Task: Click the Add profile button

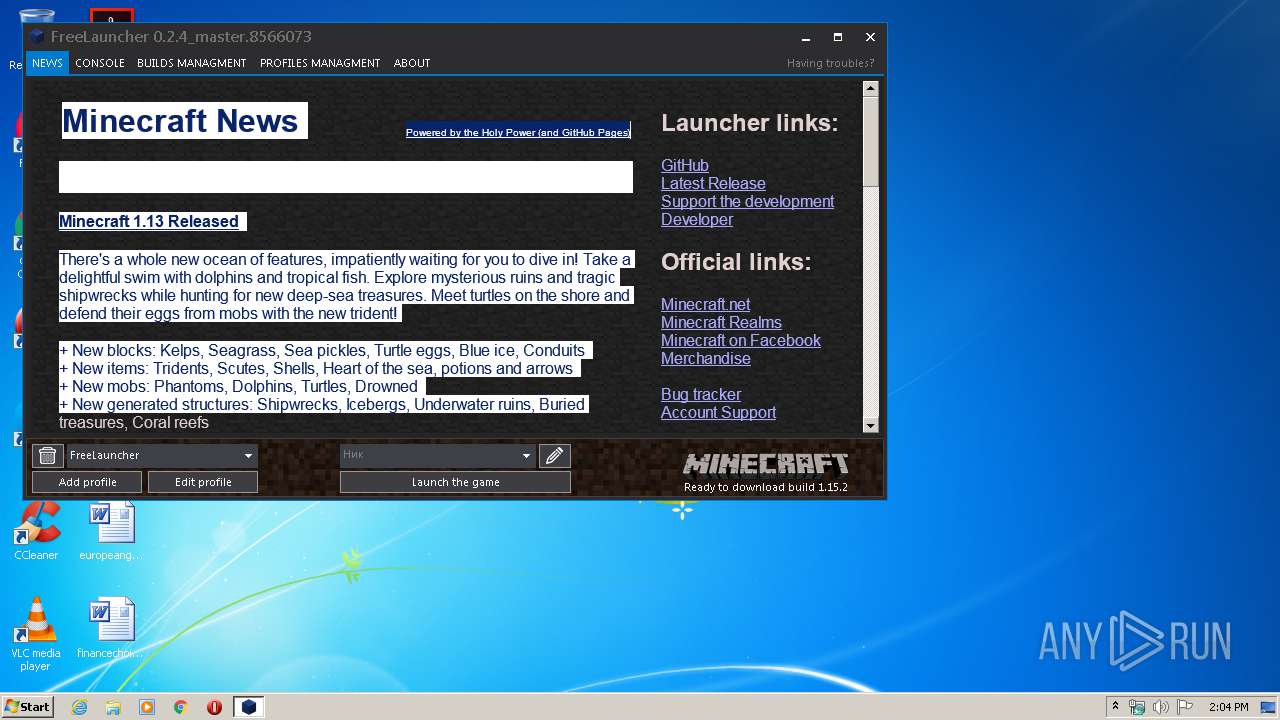Action: (88, 482)
